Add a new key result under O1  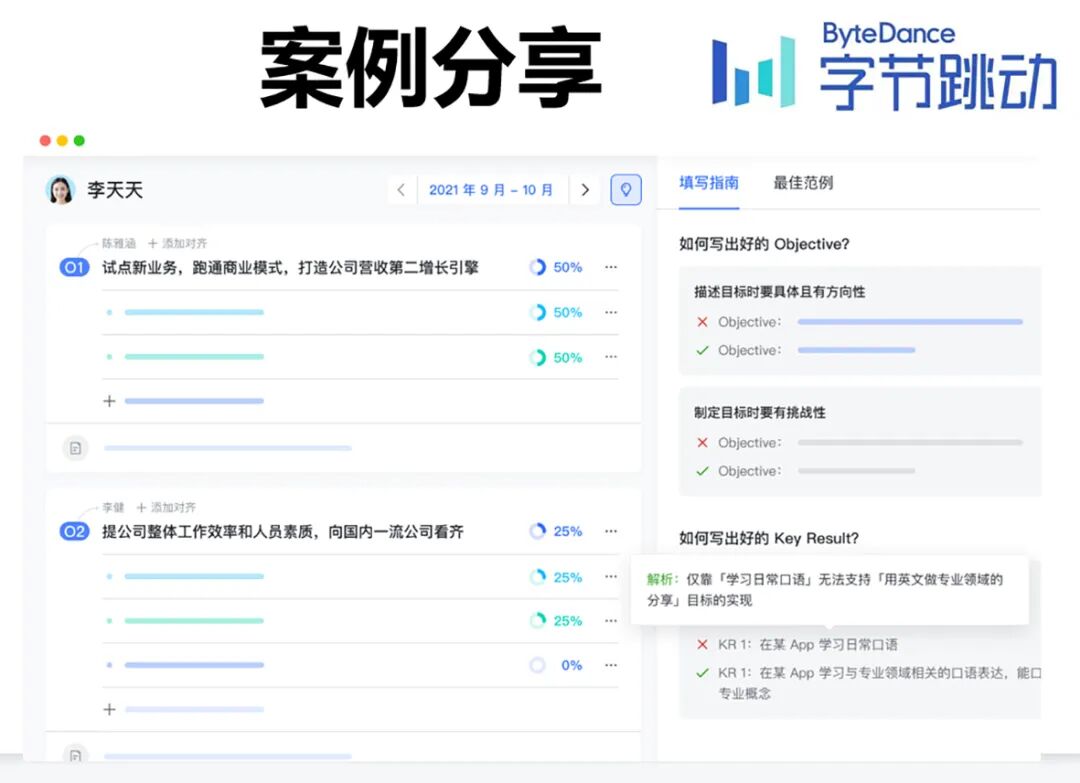coord(110,401)
